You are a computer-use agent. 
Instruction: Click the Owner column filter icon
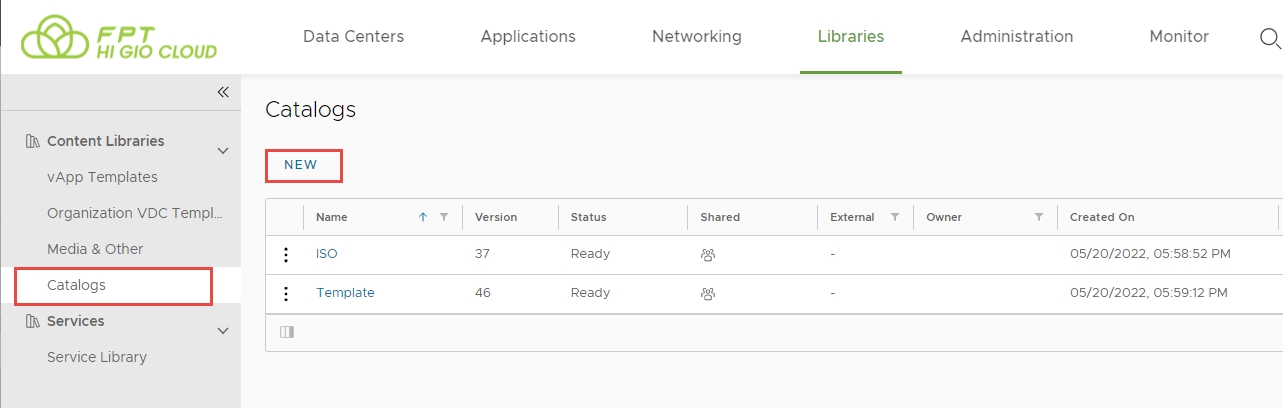coord(1039,217)
